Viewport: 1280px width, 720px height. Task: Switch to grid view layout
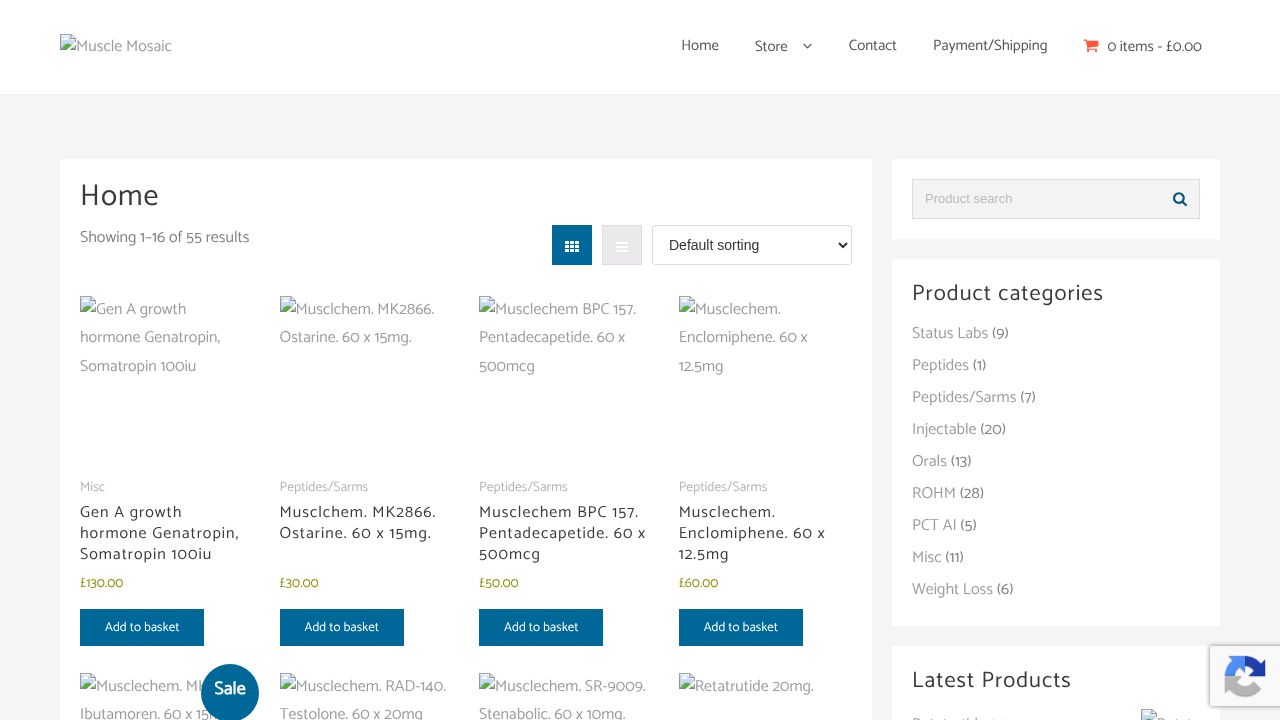(572, 245)
